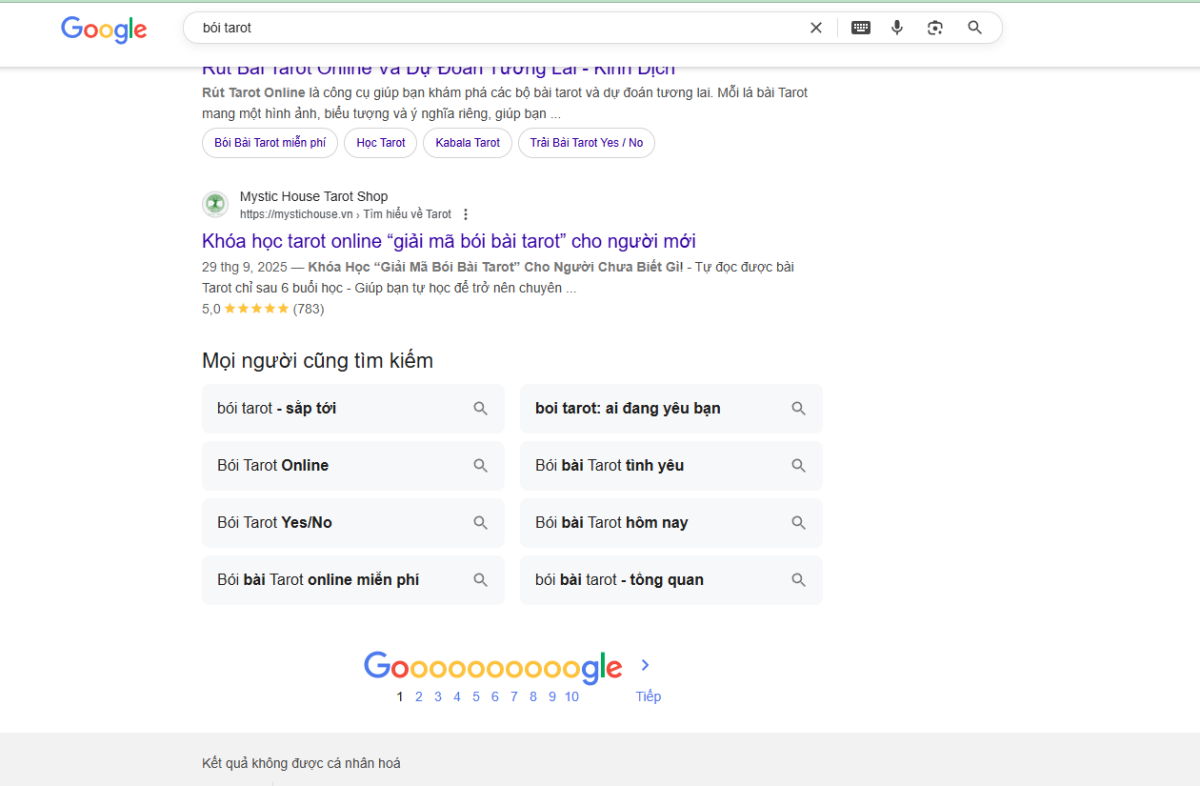
Task: Open Mystic House Tarot Shop favicon
Action: pos(215,205)
